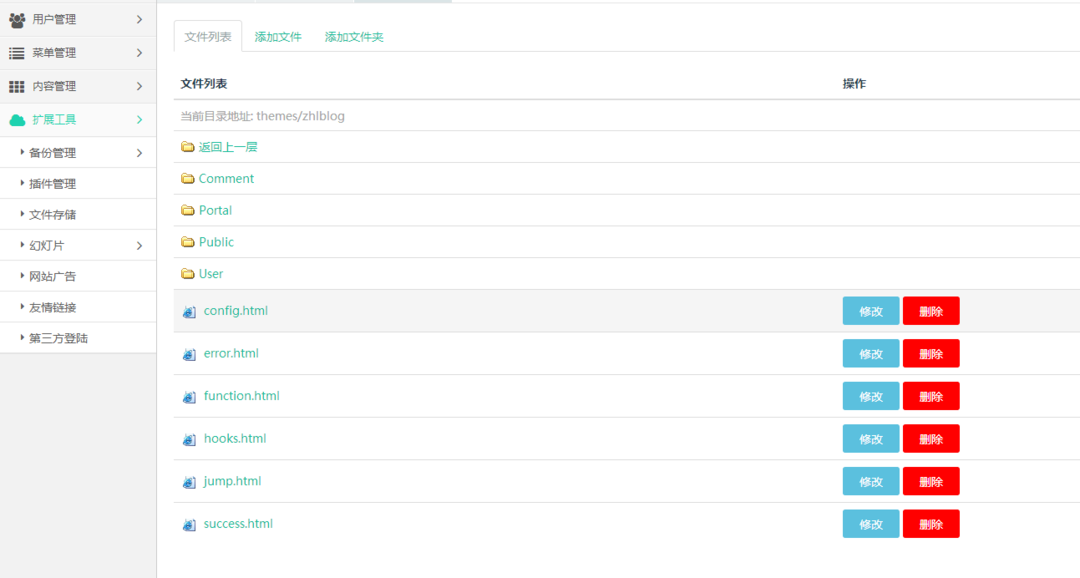Click the file icon beside config.html
1080x578 pixels.
[x=189, y=311]
